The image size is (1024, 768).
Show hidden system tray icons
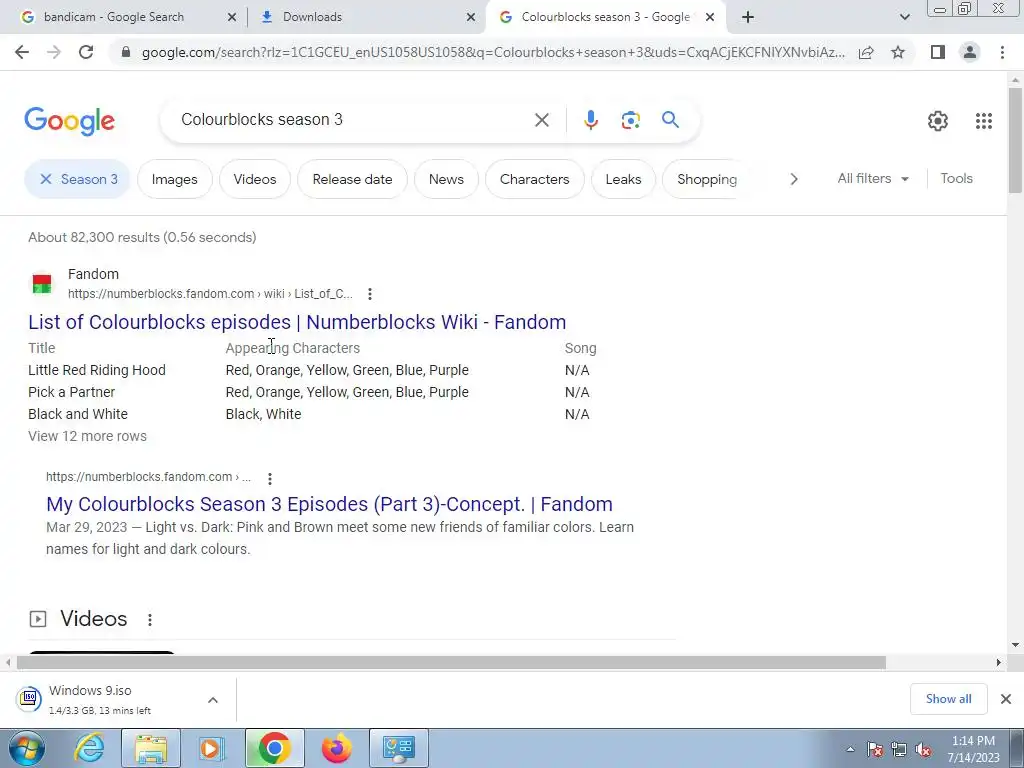pyautogui.click(x=850, y=750)
